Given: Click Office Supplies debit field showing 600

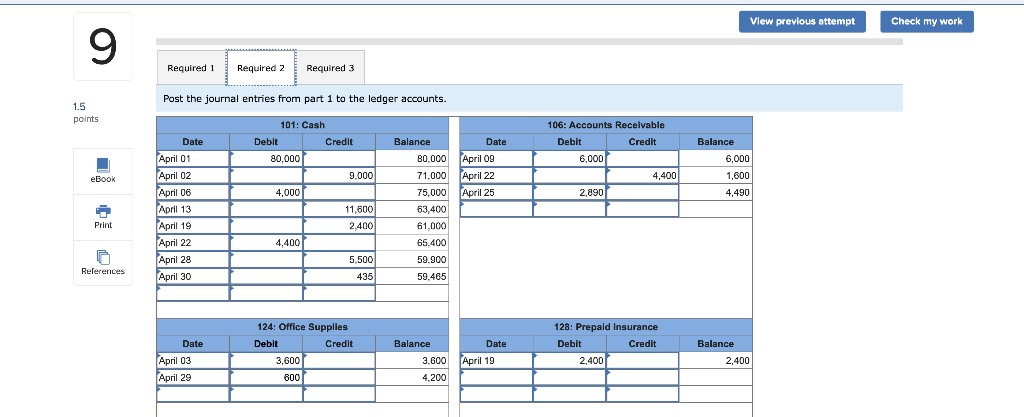Looking at the screenshot, I should pos(266,378).
